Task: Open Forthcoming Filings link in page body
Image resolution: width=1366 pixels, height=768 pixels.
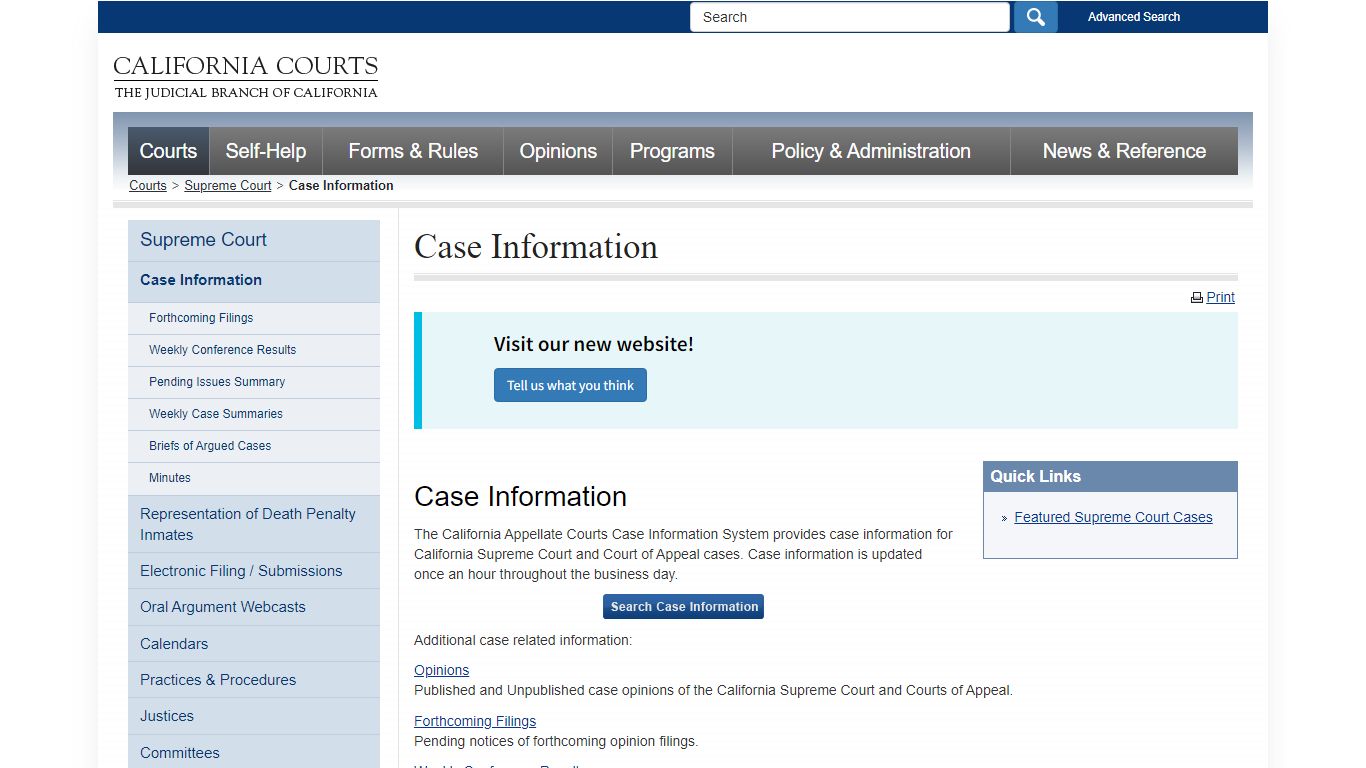Action: [x=475, y=721]
